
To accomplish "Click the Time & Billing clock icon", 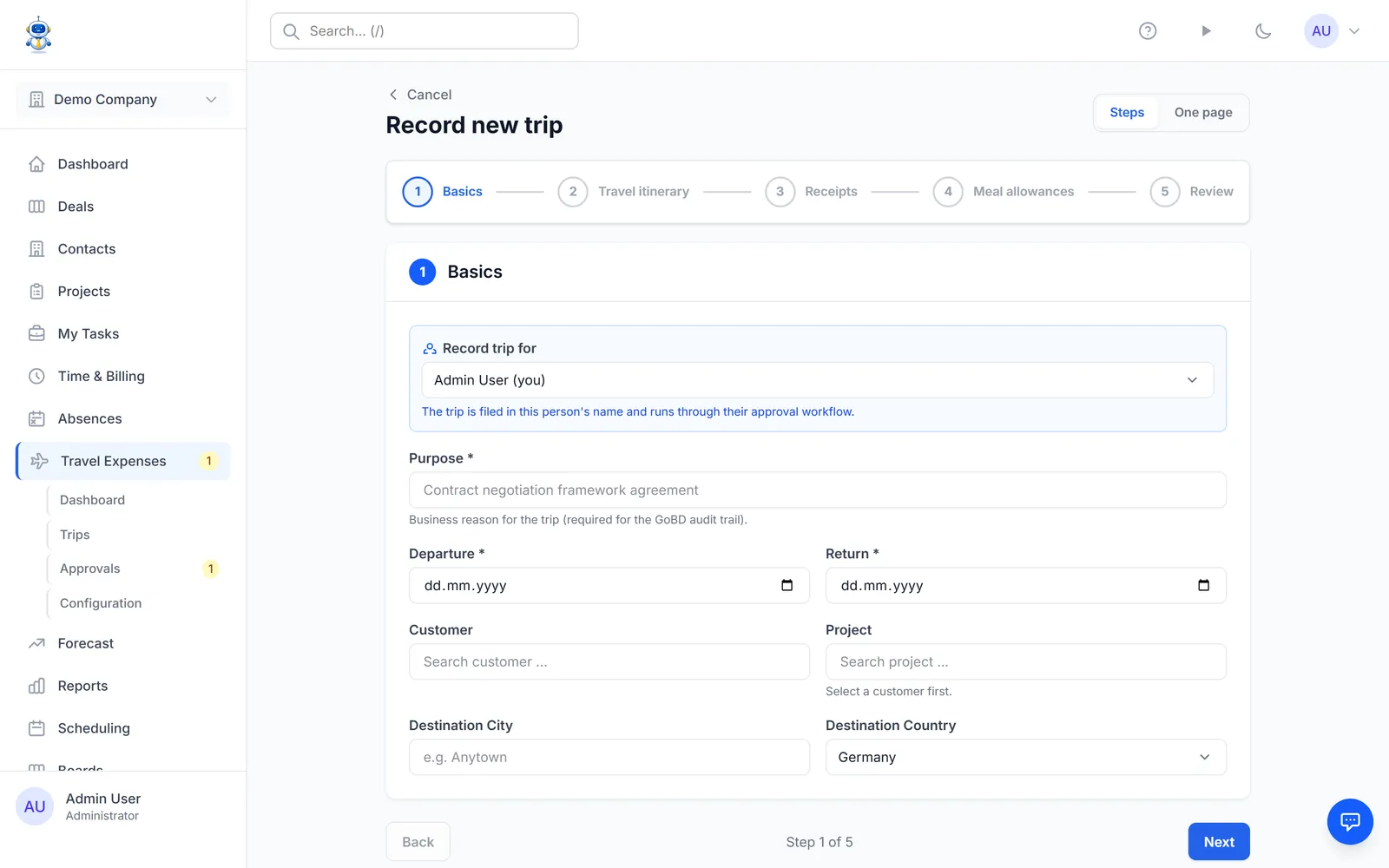I will point(36,377).
